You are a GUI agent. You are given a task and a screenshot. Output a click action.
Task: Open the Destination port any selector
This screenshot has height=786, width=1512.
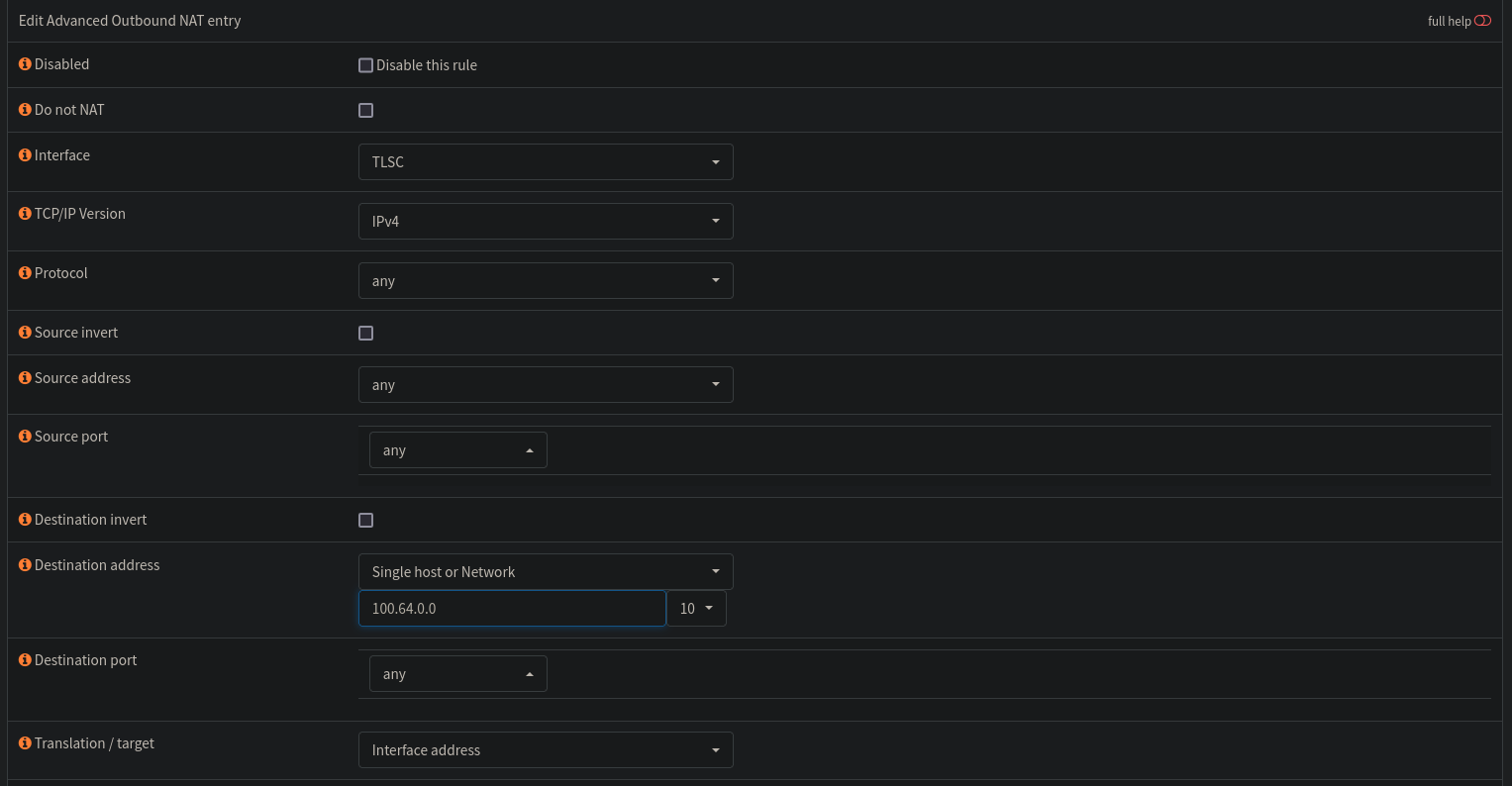[x=457, y=674]
